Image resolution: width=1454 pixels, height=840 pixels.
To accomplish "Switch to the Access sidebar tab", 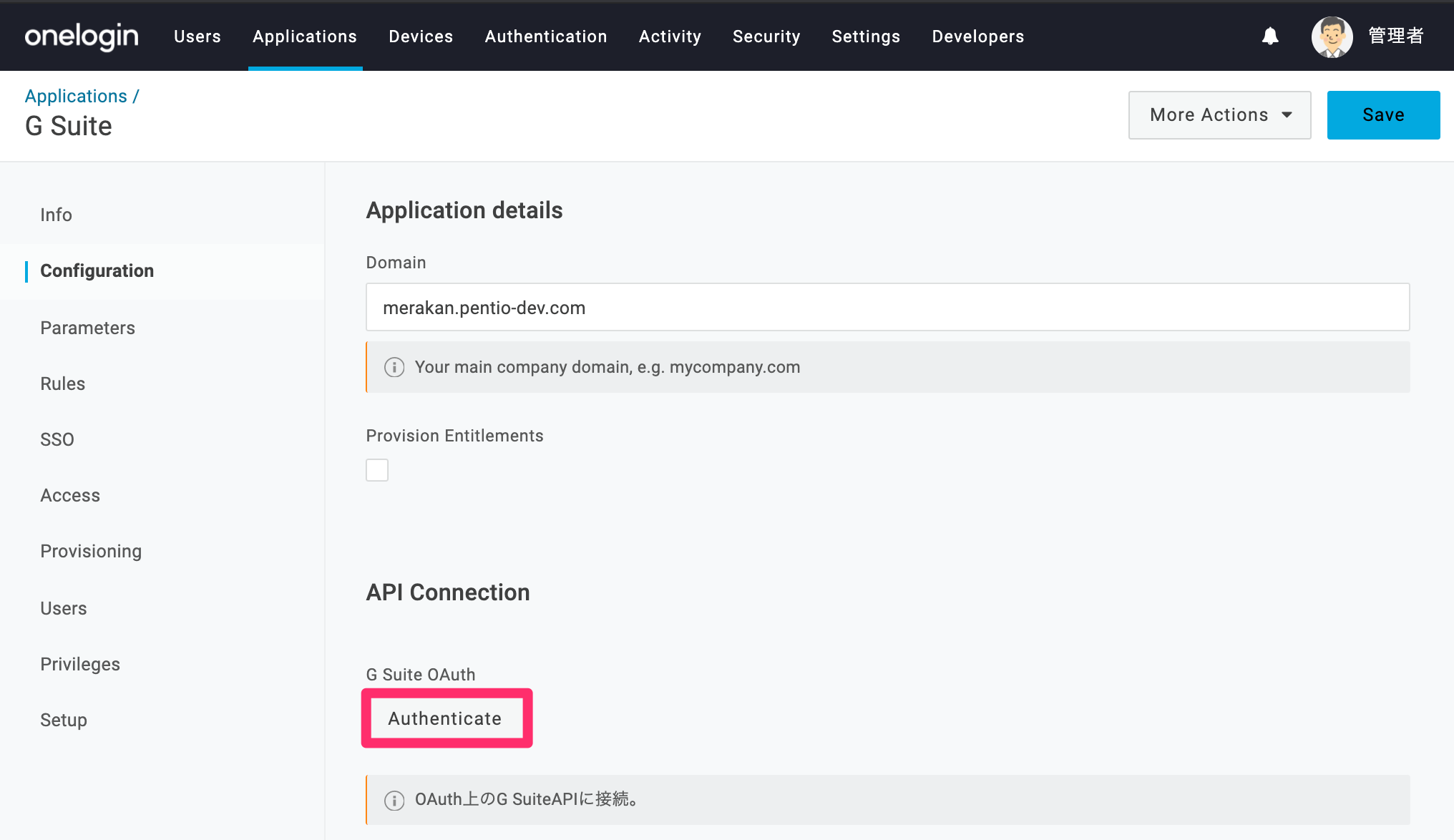I will [70, 495].
